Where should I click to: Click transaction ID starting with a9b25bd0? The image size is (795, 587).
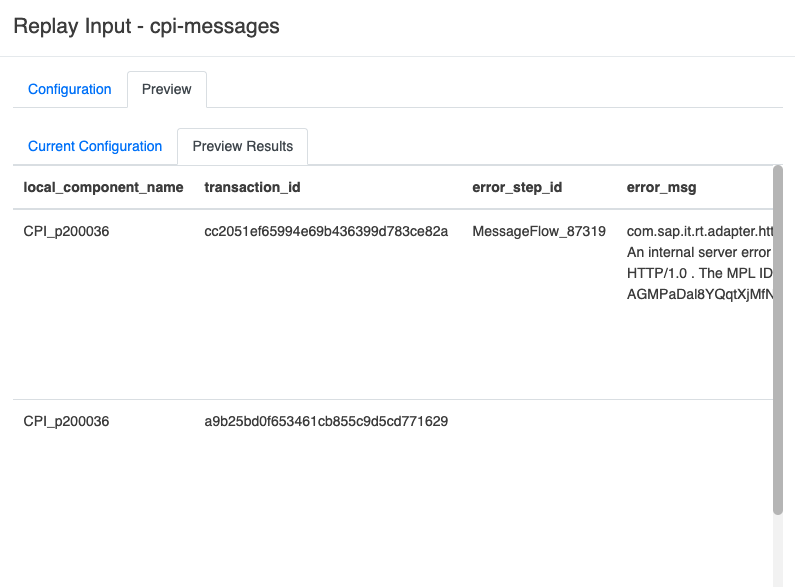click(x=326, y=421)
